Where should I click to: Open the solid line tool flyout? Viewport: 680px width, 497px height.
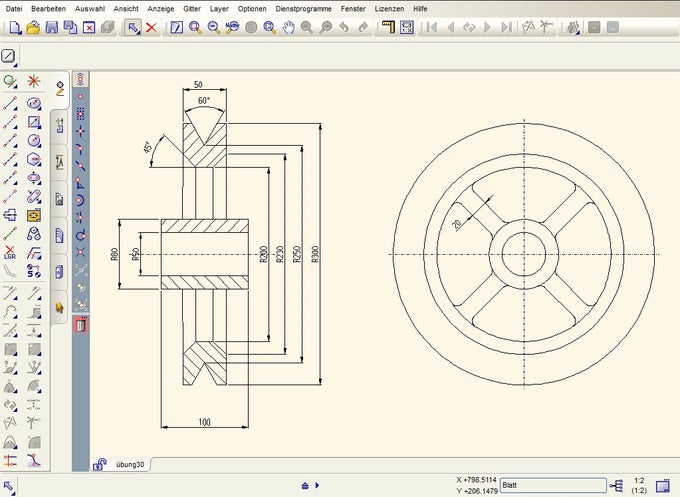[x=10, y=104]
